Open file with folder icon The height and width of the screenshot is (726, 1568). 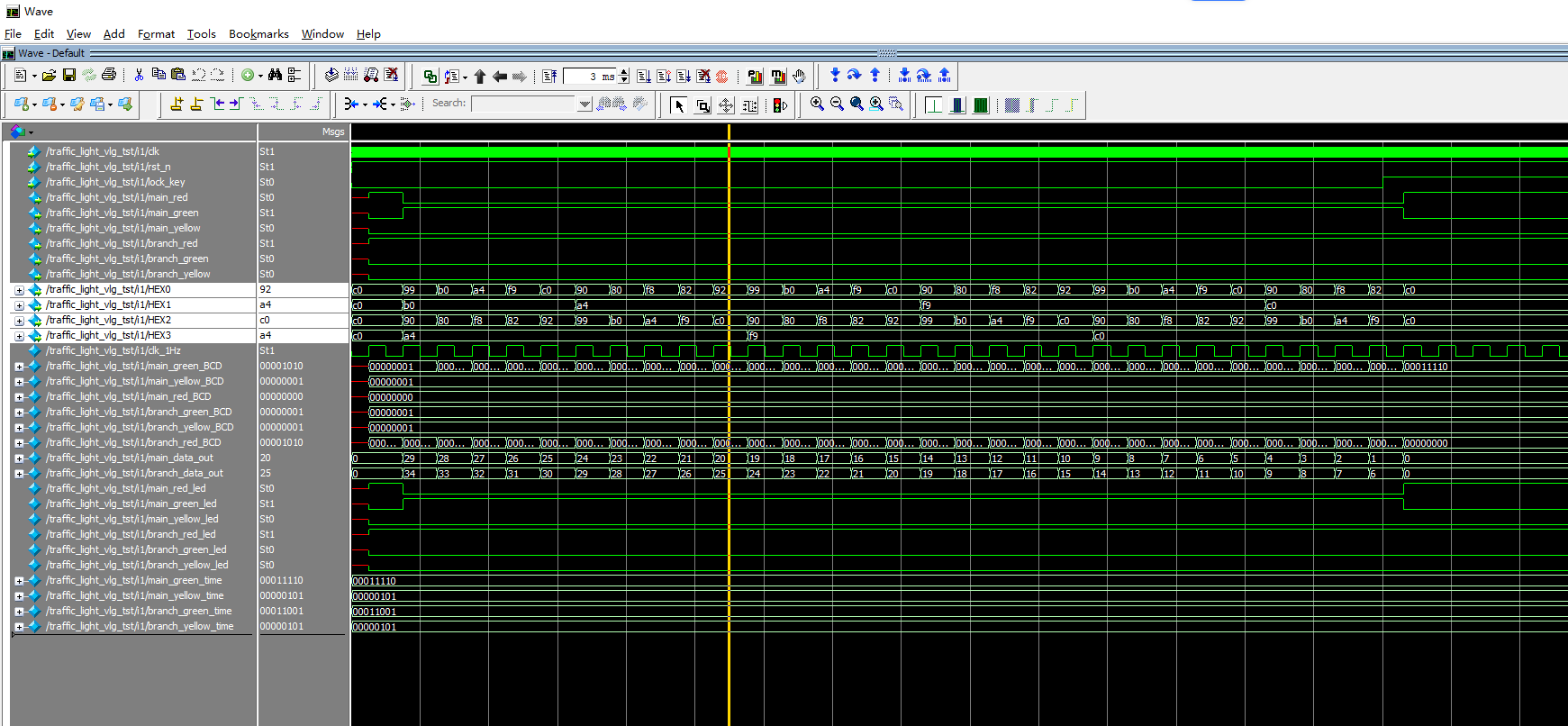[49, 75]
